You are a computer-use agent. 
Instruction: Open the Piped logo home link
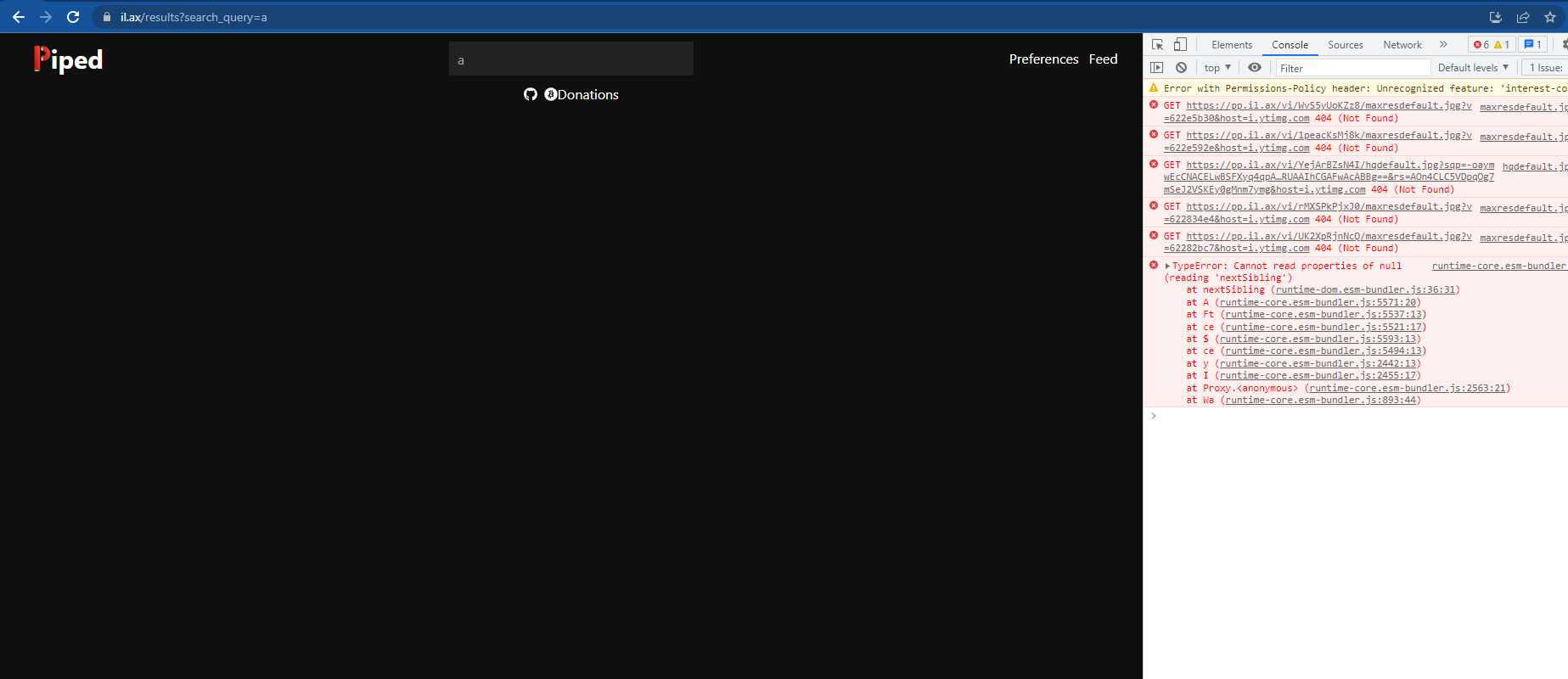(68, 59)
